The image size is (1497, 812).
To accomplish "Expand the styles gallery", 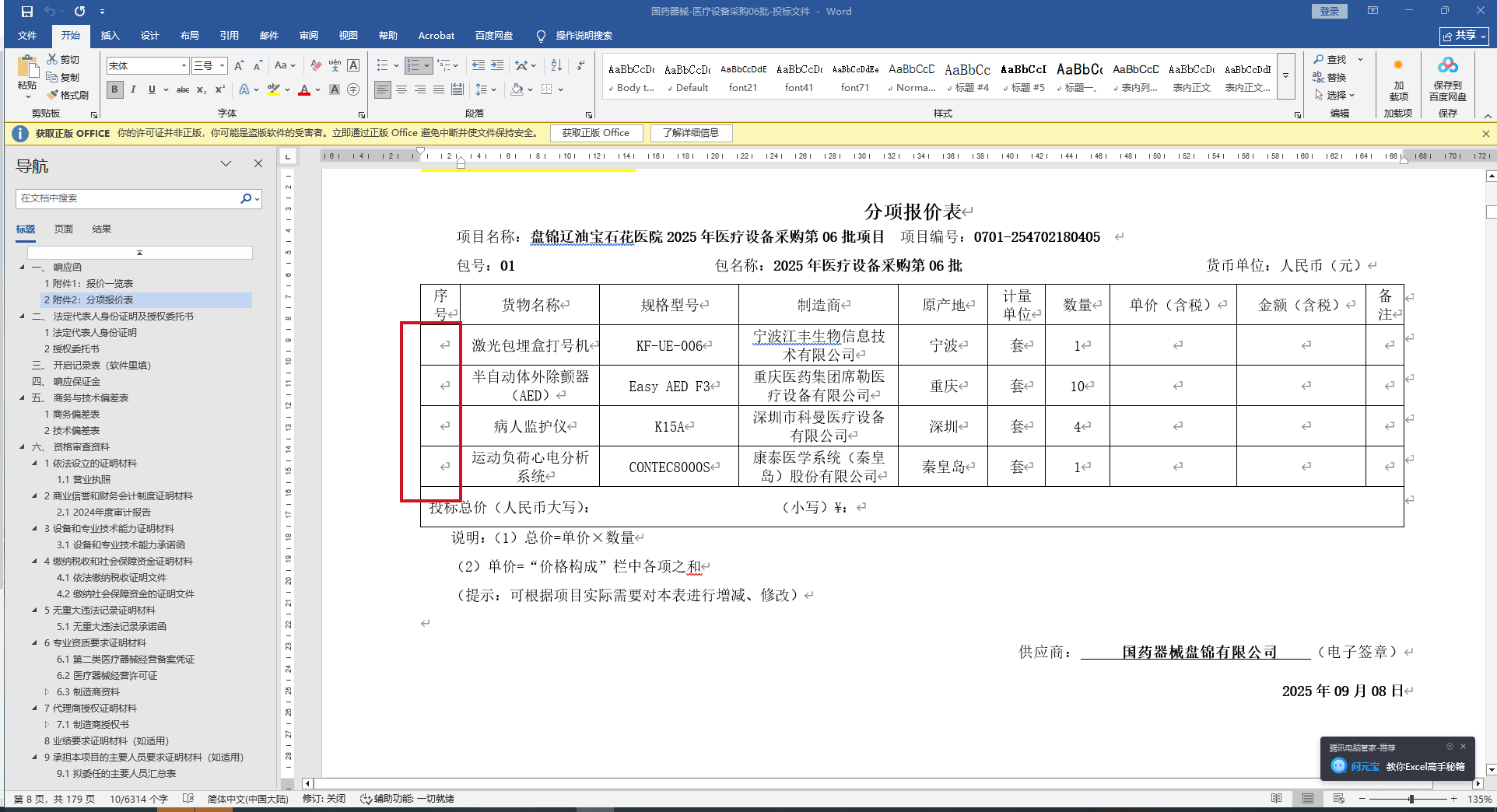I will (1286, 76).
